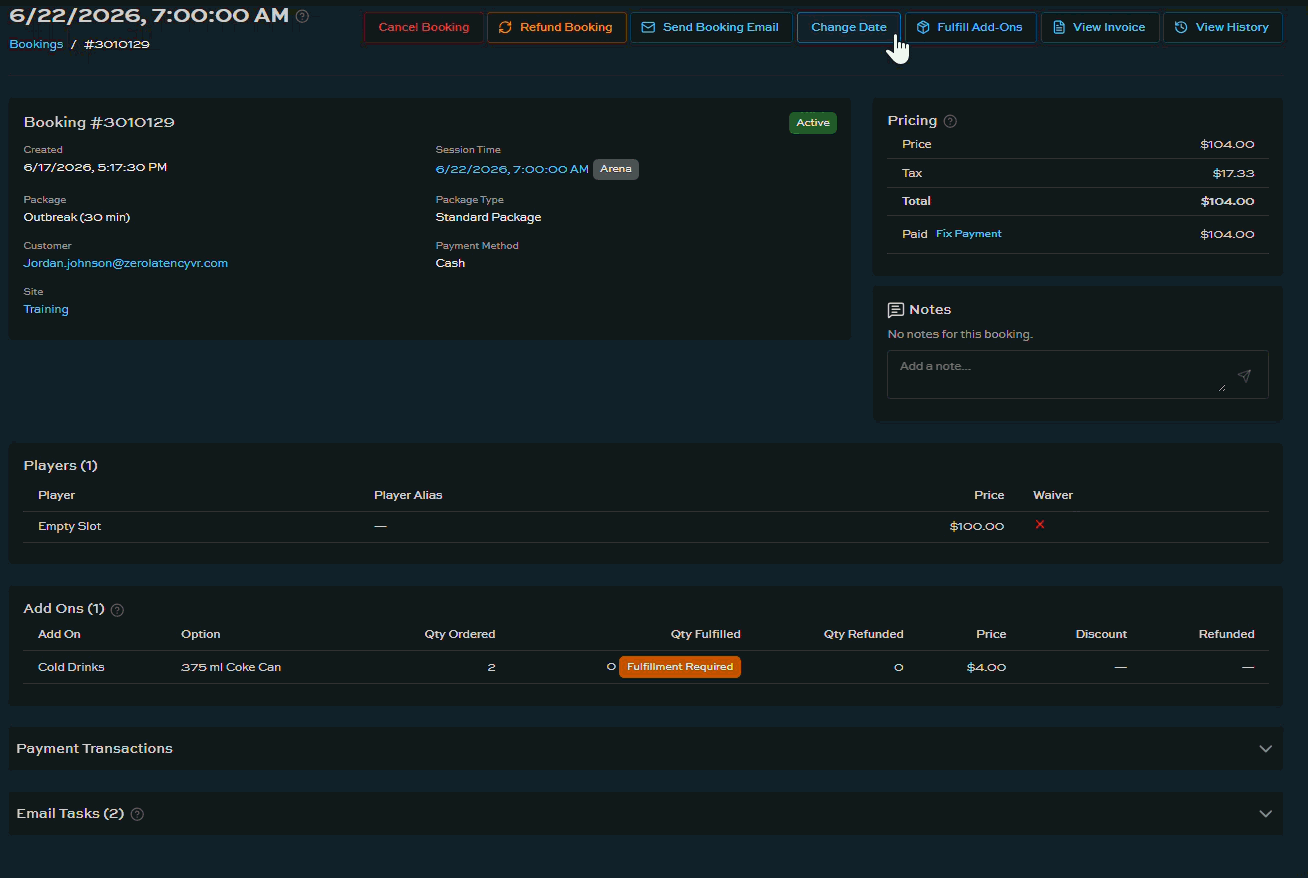Click Bookings breadcrumb link

[36, 44]
